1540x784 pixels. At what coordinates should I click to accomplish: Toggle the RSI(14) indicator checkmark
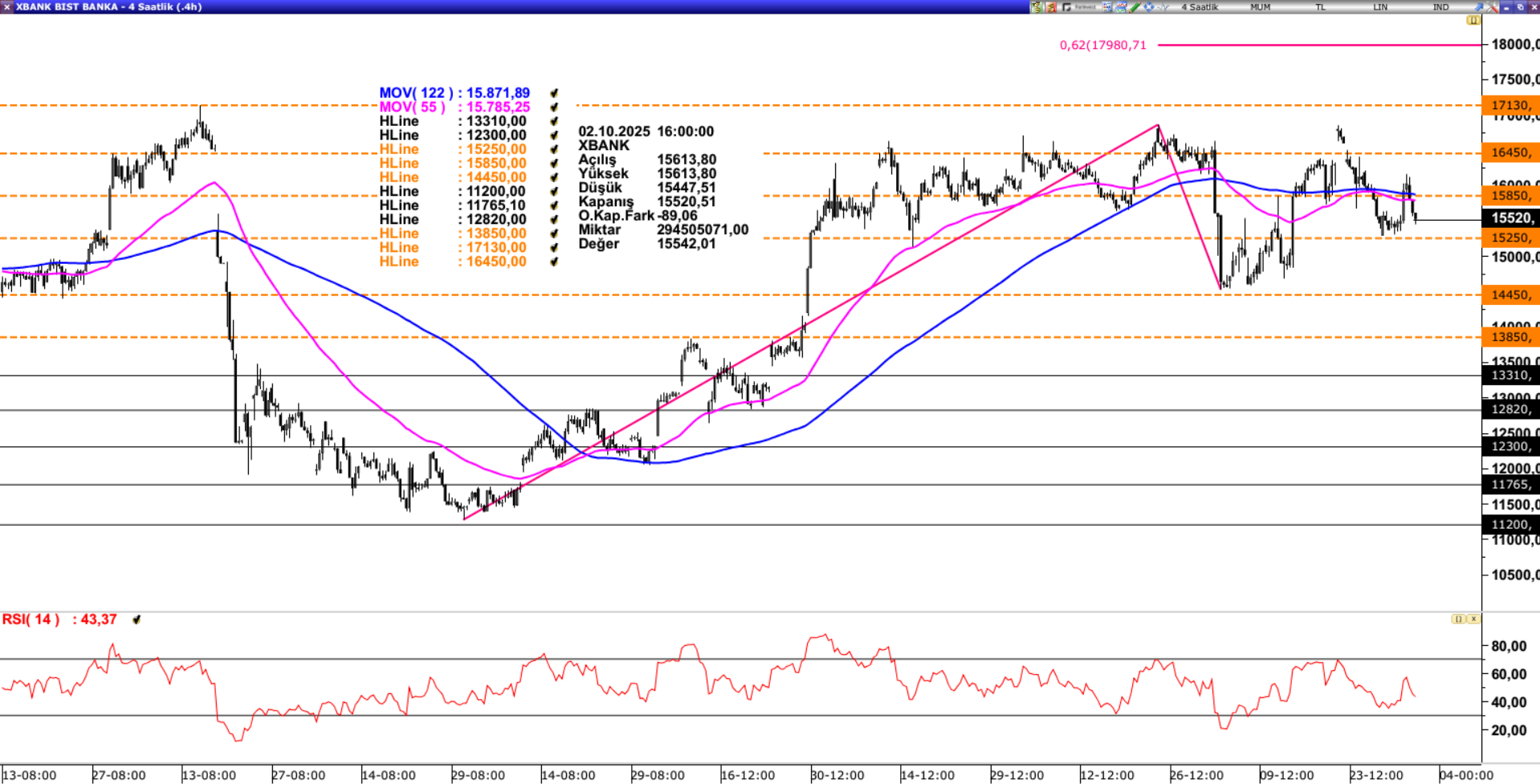pos(136,619)
